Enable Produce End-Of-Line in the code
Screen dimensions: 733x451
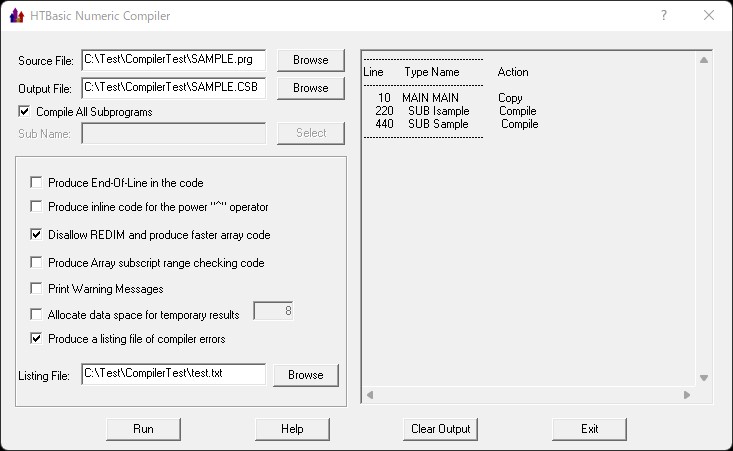pyautogui.click(x=36, y=182)
